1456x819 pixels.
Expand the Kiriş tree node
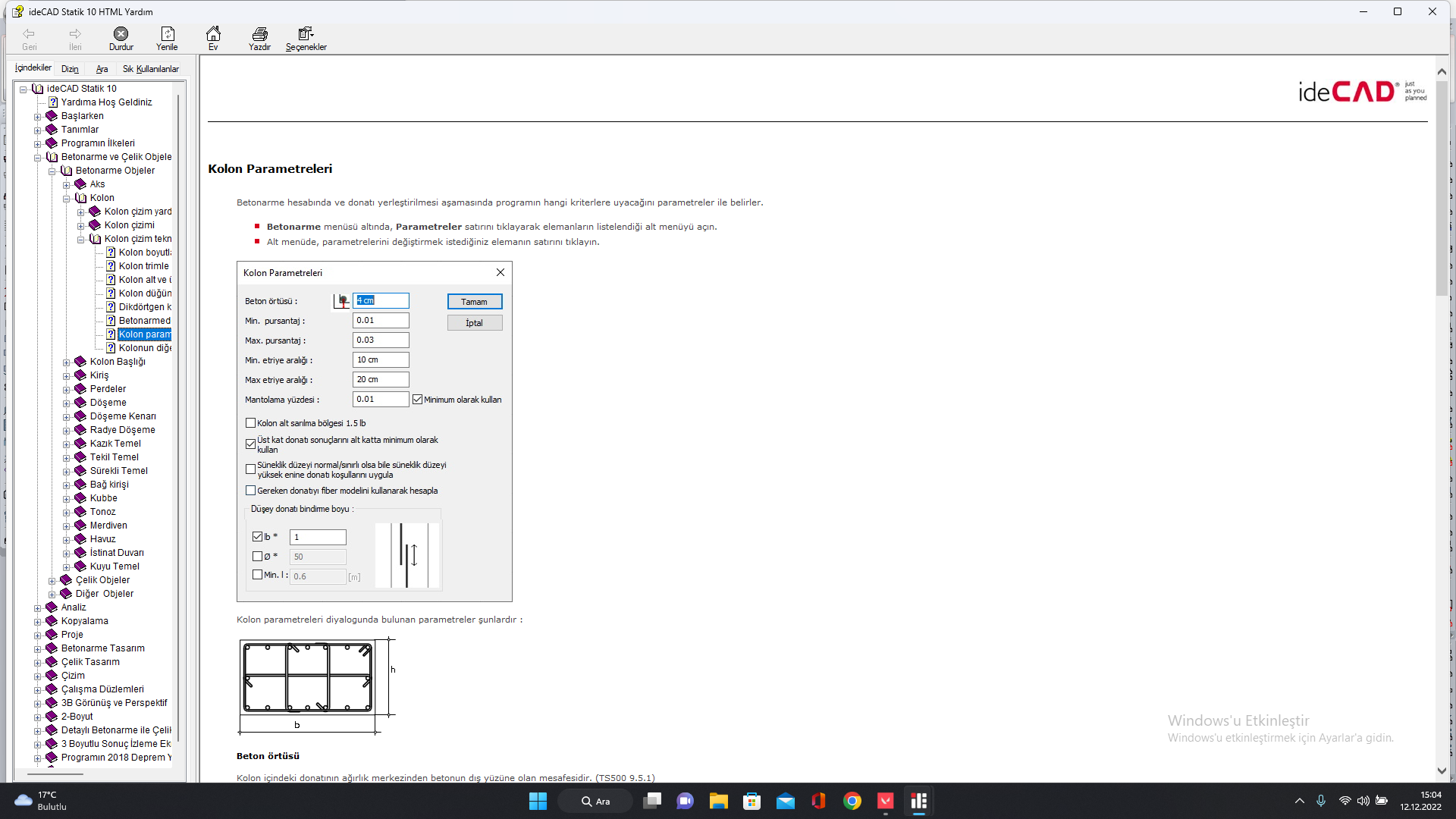66,376
